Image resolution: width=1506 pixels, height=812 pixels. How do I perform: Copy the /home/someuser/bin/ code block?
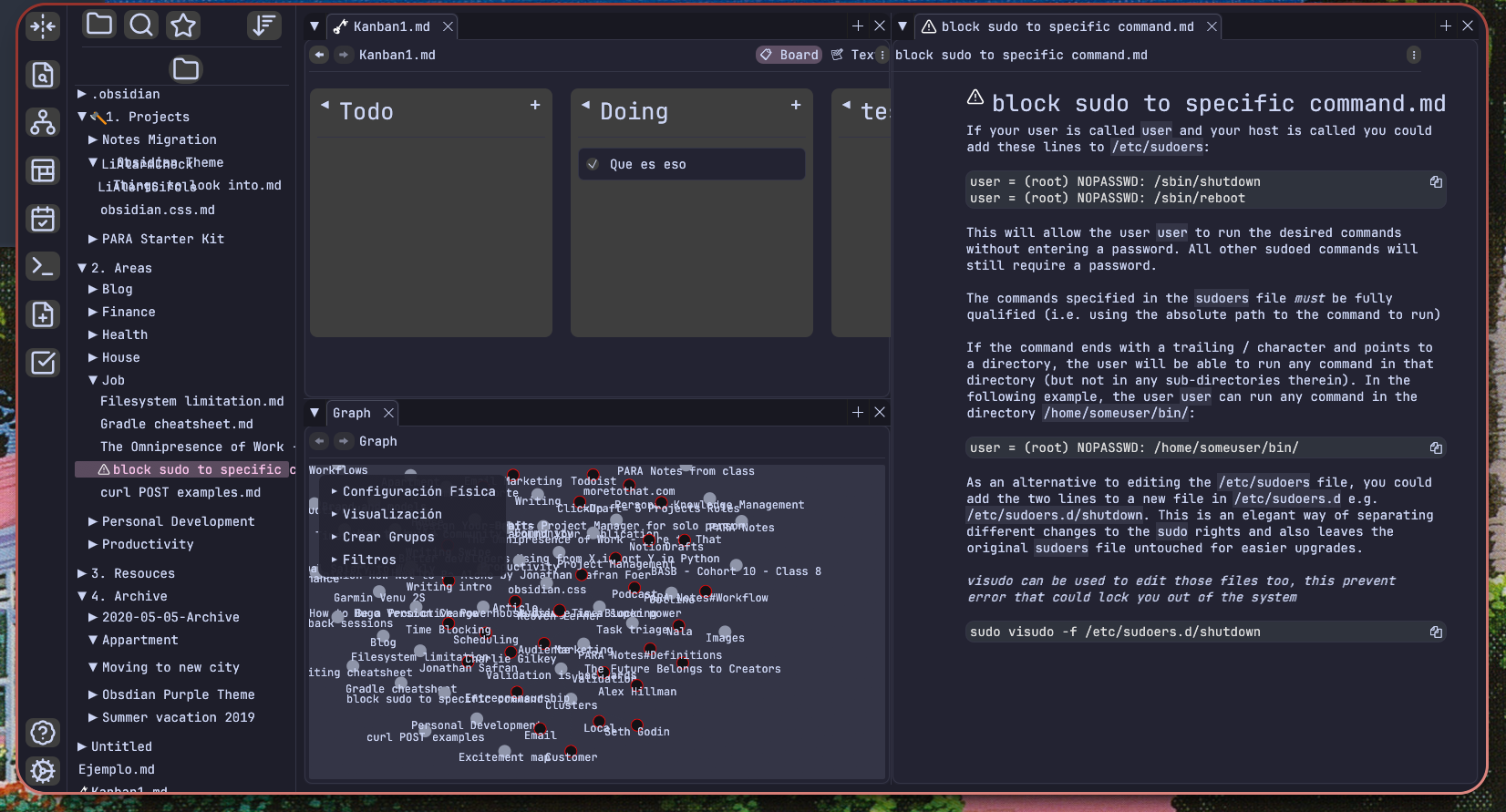click(1436, 448)
